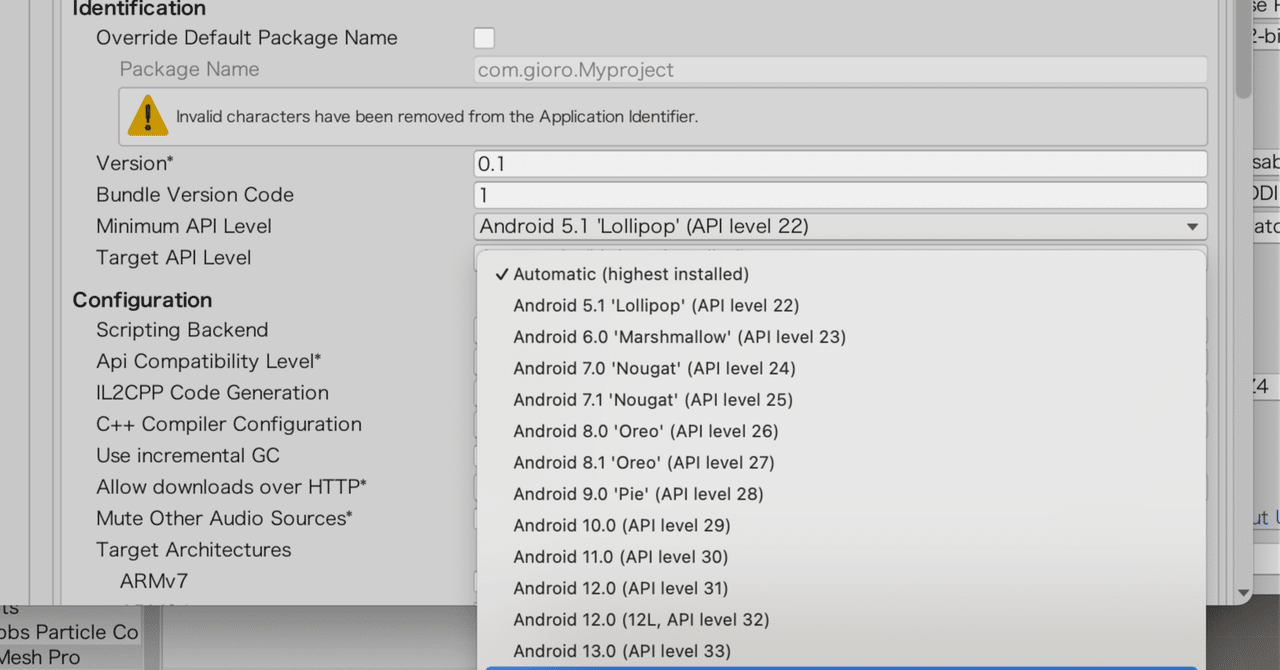1280x670 pixels.
Task: Collapse the Identification section
Action: click(x=138, y=9)
